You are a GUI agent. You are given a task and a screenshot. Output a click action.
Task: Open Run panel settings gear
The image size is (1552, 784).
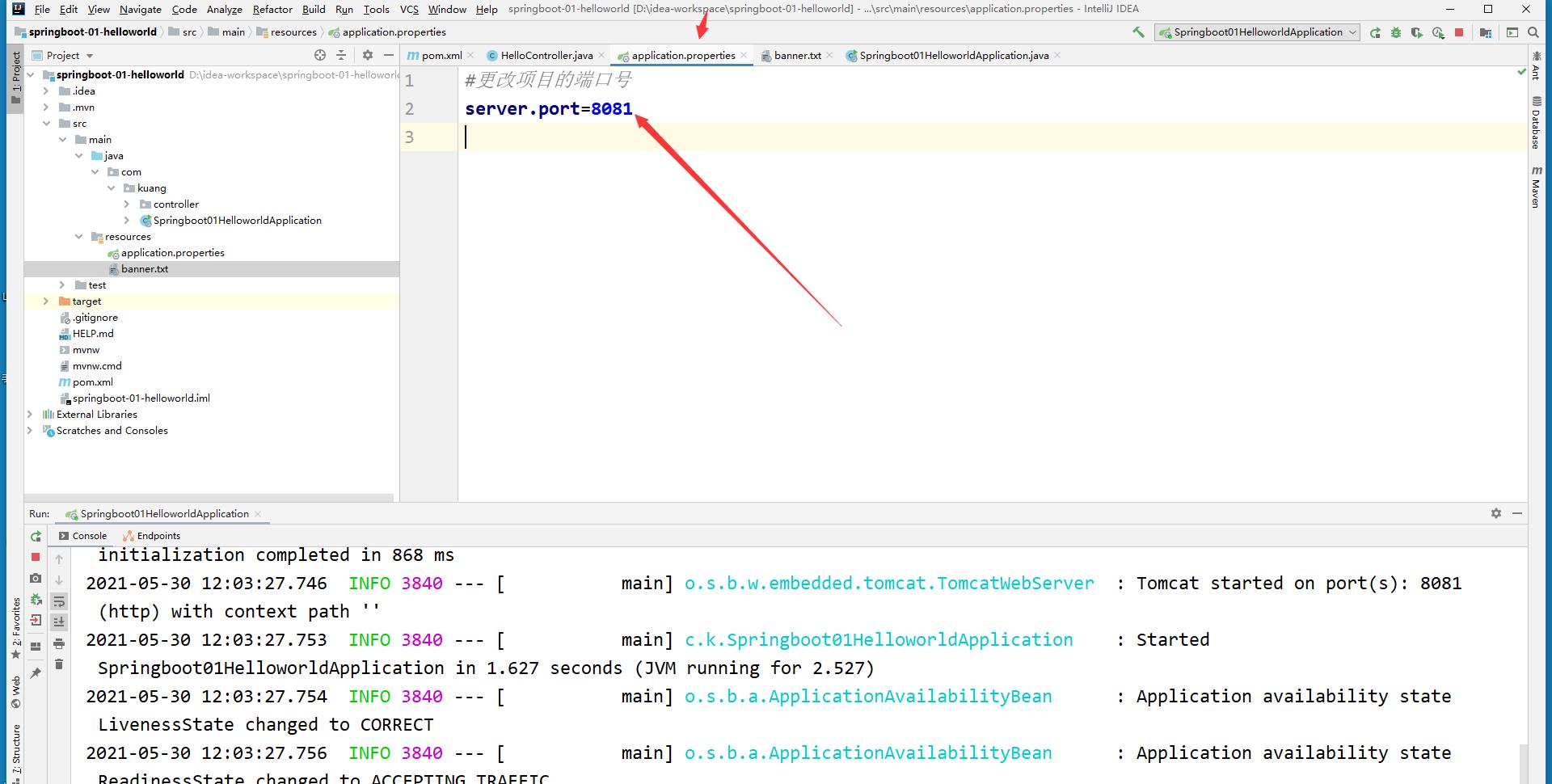coord(1496,513)
